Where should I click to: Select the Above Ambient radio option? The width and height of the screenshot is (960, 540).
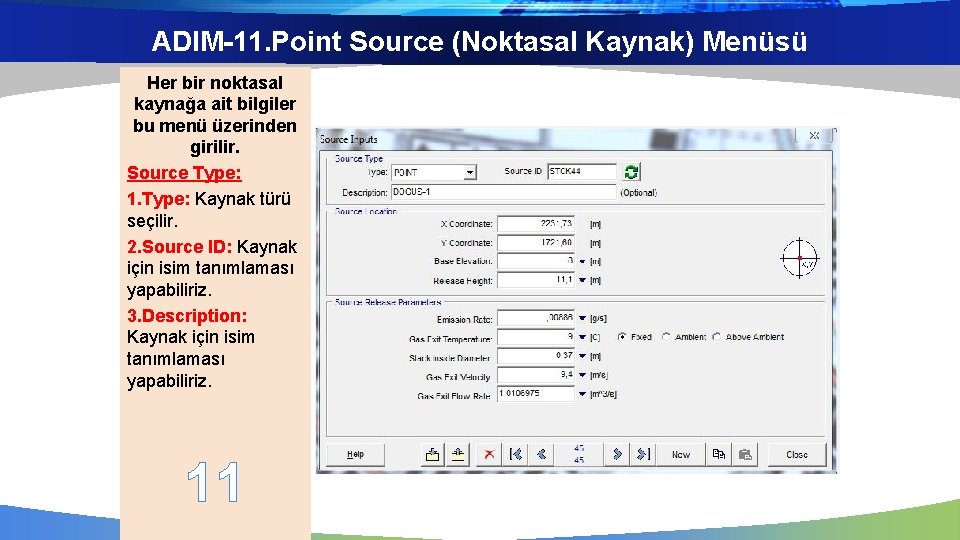(717, 337)
